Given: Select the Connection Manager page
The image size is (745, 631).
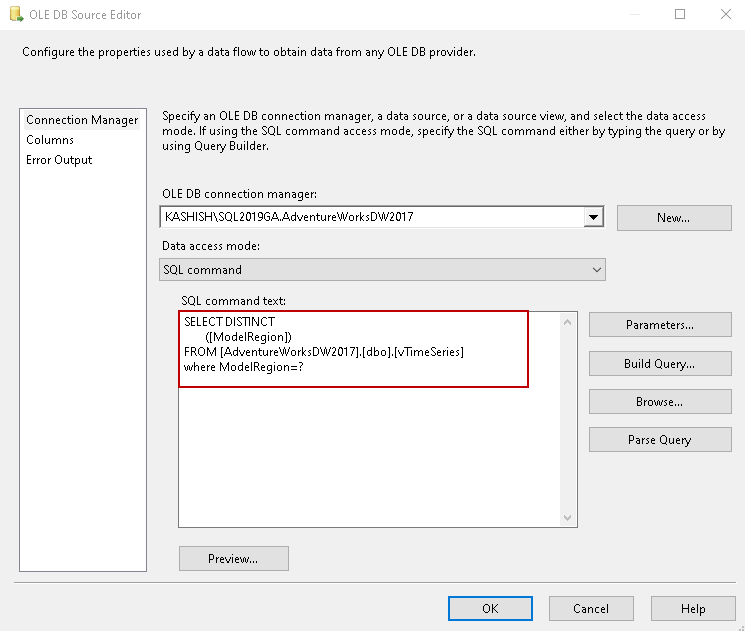Looking at the screenshot, I should click(82, 120).
